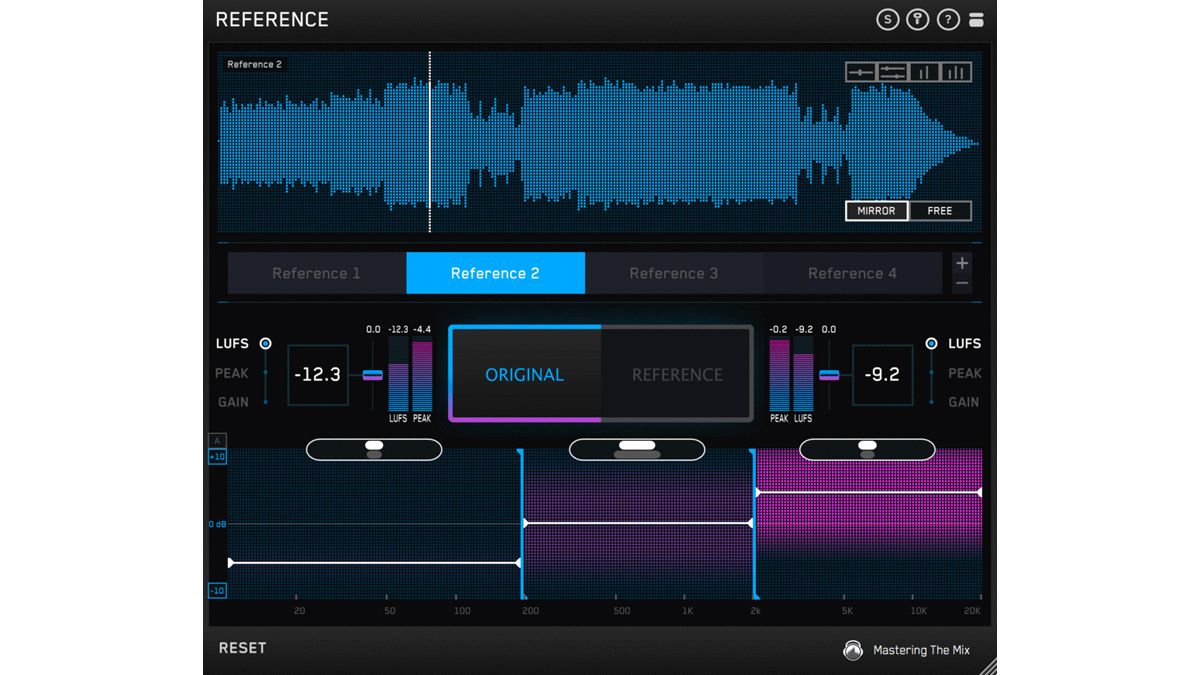This screenshot has width=1200, height=675.
Task: Click the A snapshot button above the EQ display
Action: point(216,439)
